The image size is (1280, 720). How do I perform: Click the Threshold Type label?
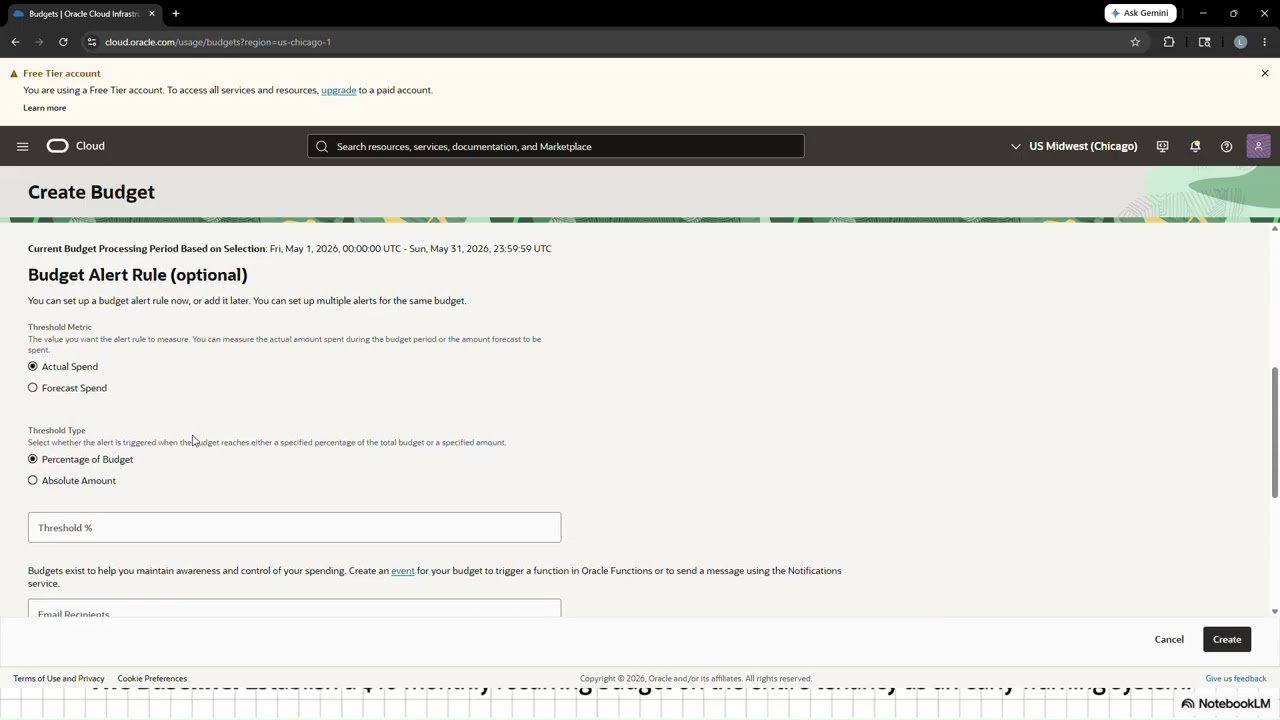(x=57, y=430)
